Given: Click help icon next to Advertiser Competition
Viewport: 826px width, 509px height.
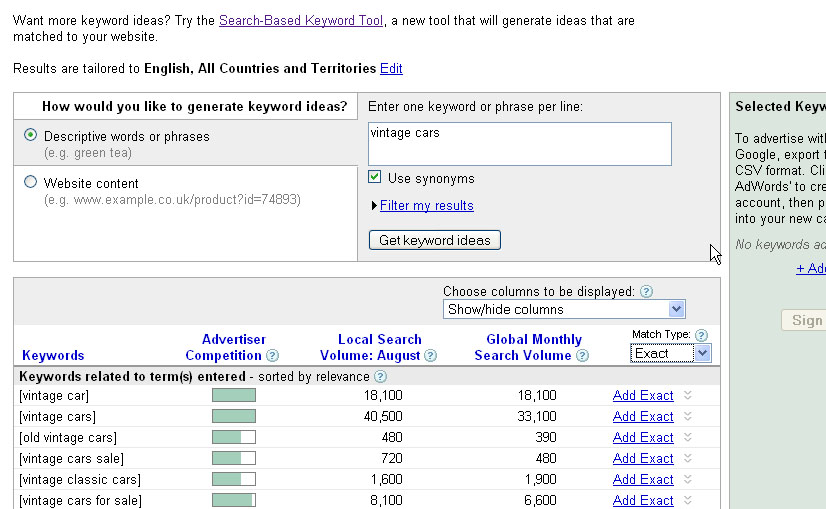Looking at the screenshot, I should coord(272,356).
